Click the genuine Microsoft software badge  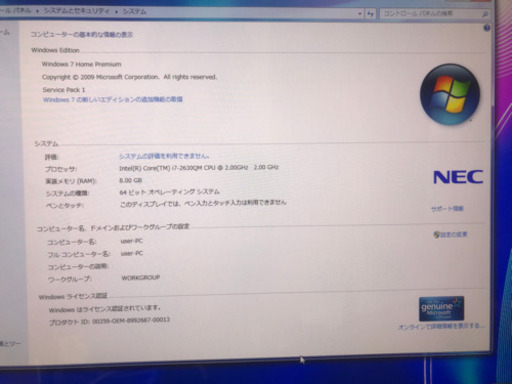pos(441,308)
